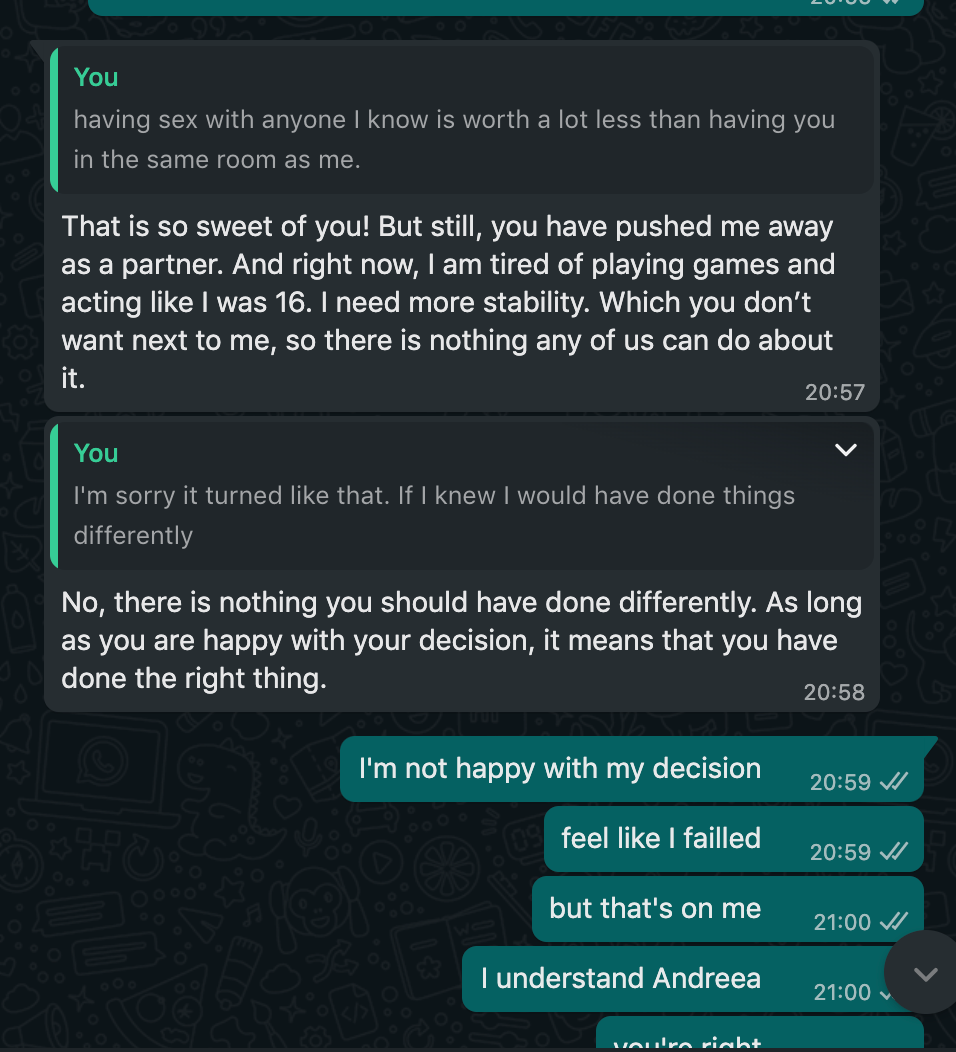The width and height of the screenshot is (956, 1052).
Task: Click read receipt ticks on 20:59 decision message
Action: tap(894, 782)
